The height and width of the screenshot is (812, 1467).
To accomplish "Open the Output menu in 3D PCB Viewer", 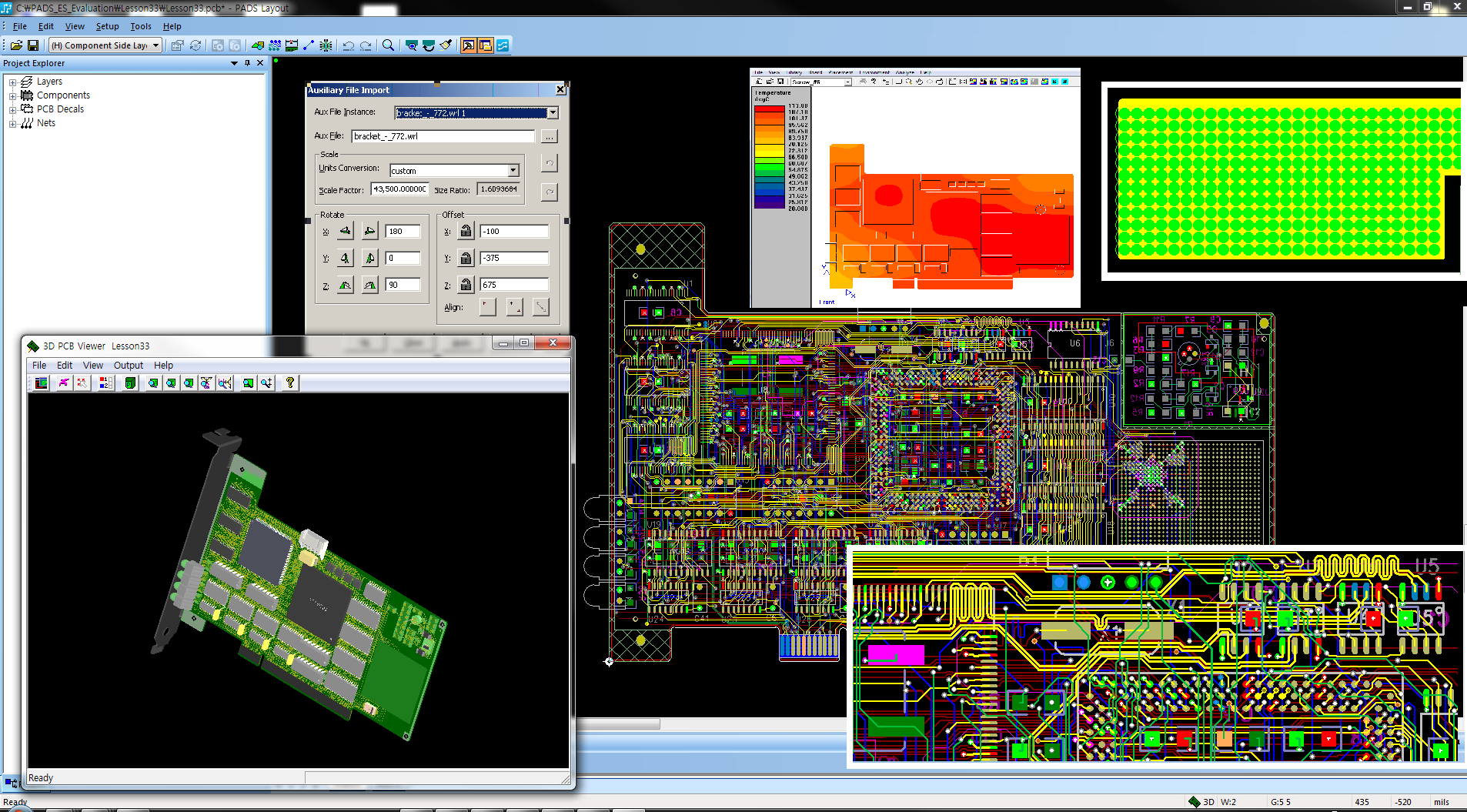I will pos(129,366).
